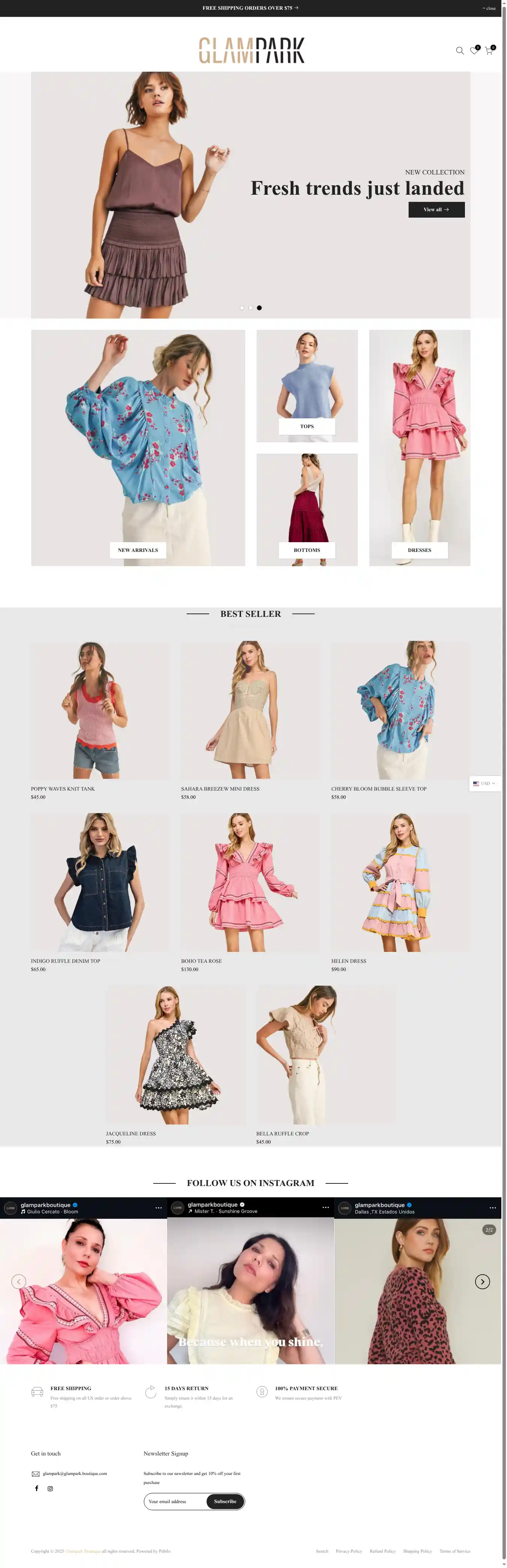507x1568 pixels.
Task: Click the Subscribe newsletter button
Action: tap(225, 1501)
